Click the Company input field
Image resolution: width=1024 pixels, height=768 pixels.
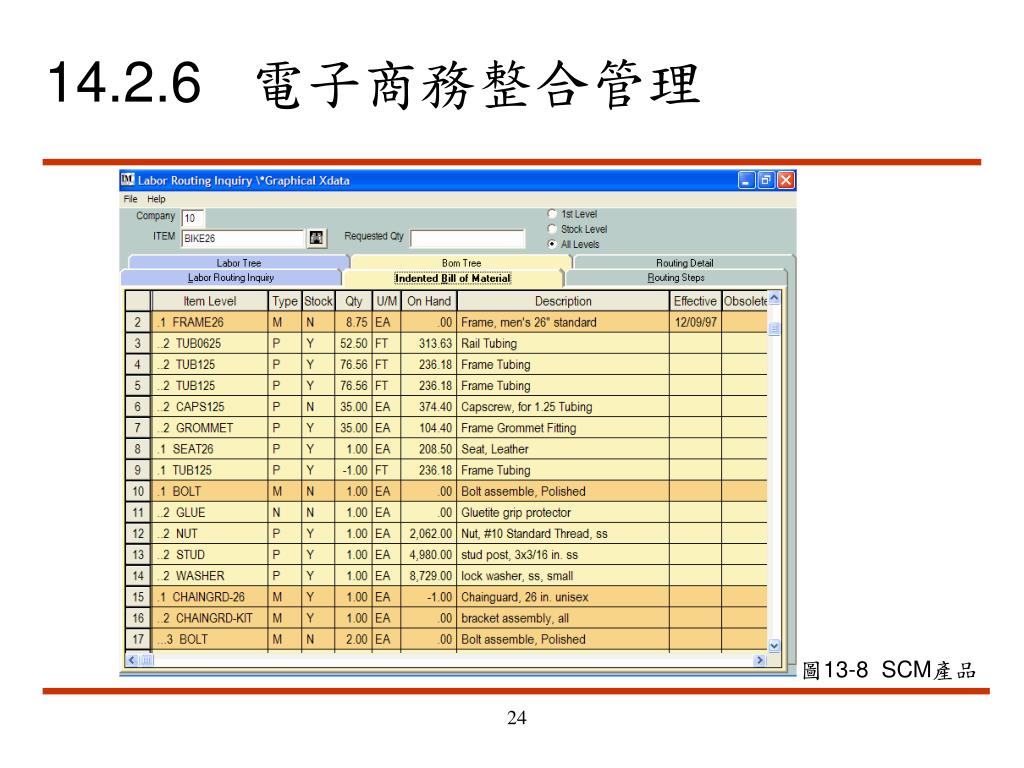point(193,217)
